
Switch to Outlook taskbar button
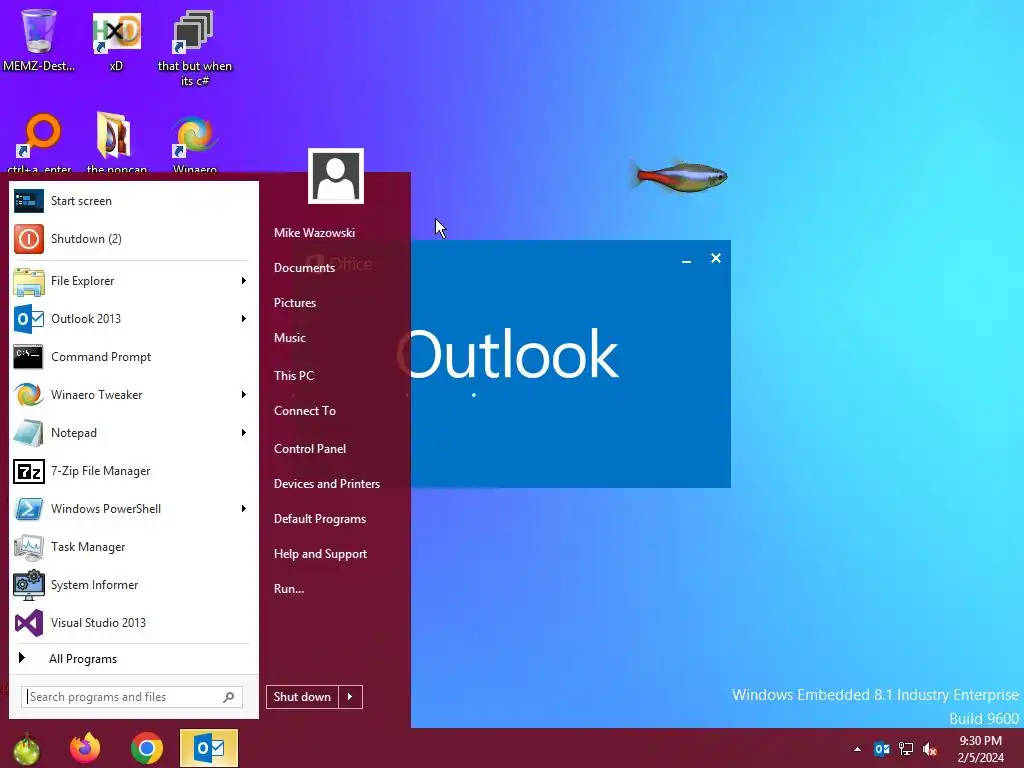pyautogui.click(x=209, y=748)
